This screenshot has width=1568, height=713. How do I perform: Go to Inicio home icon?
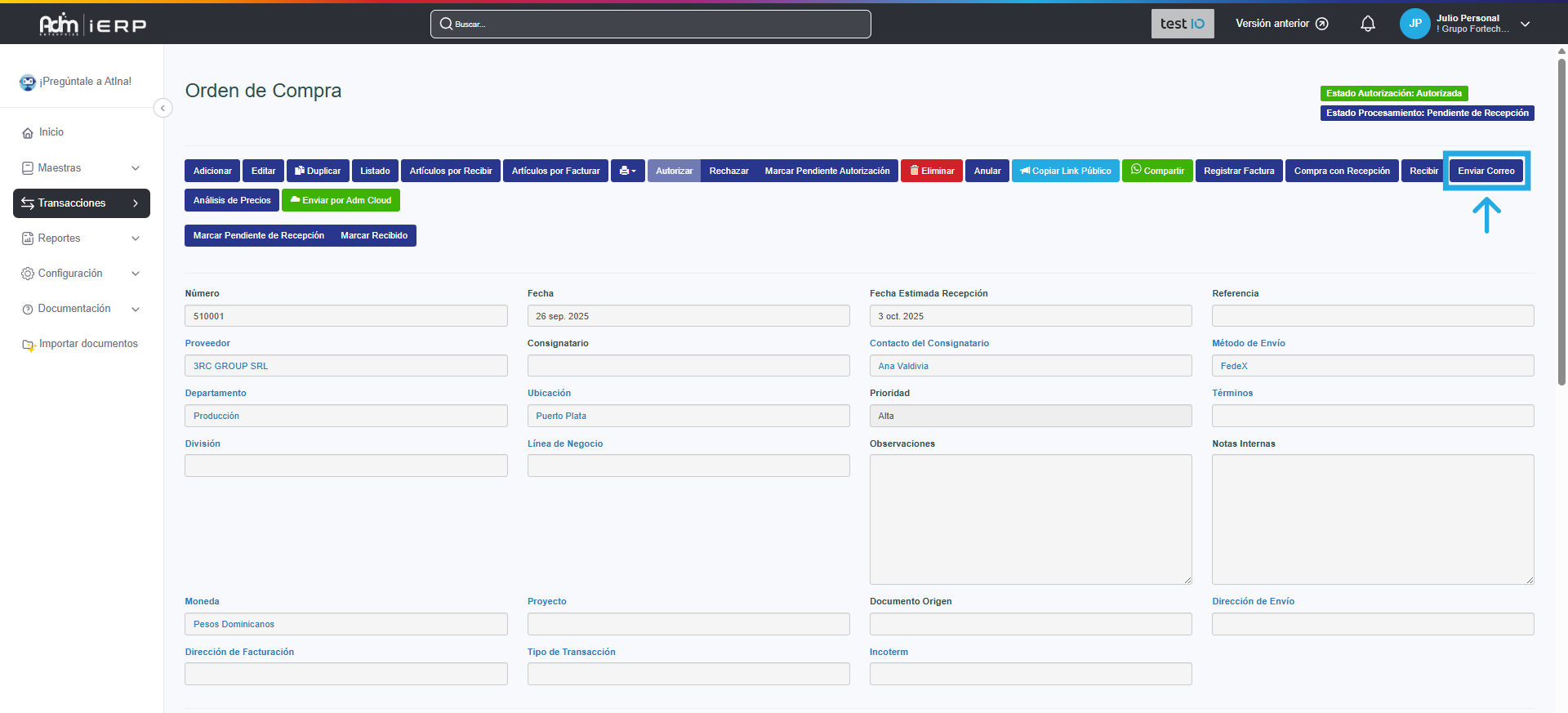tap(28, 132)
